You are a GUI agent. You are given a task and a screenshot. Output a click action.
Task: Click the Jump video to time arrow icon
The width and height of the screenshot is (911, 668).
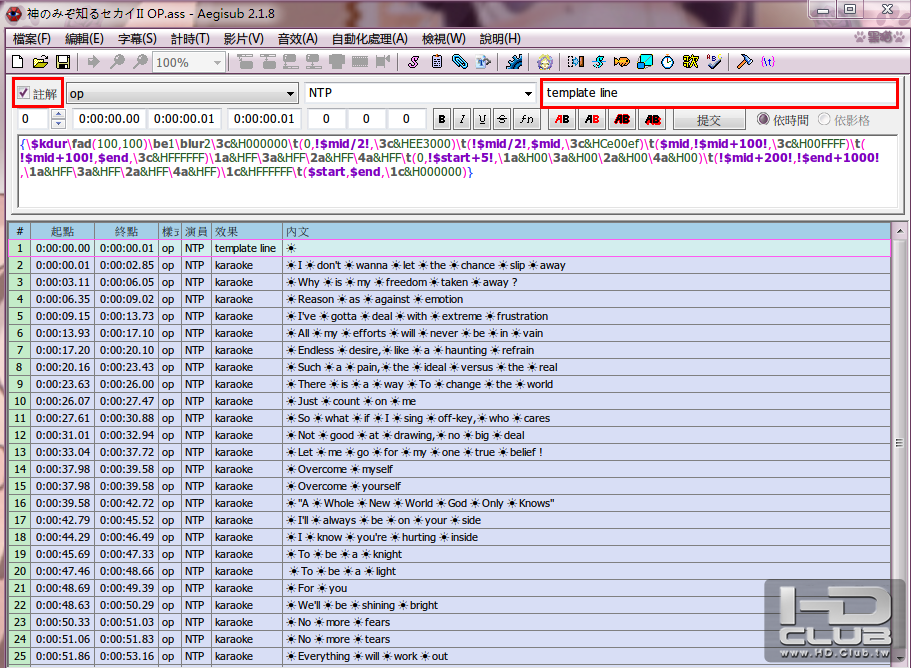coord(94,62)
